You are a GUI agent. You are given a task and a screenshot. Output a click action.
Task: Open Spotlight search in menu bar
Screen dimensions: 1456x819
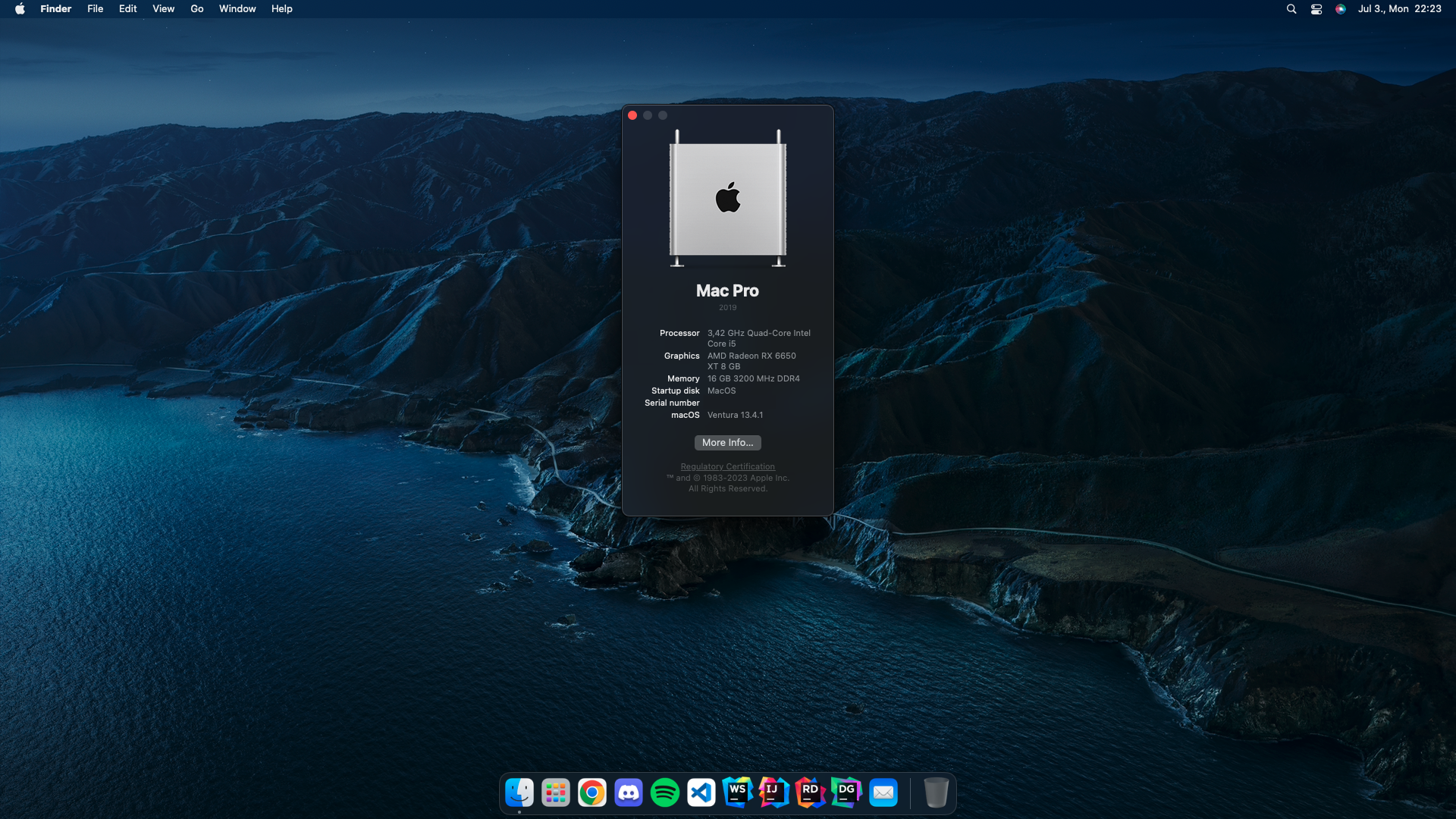[x=1291, y=9]
